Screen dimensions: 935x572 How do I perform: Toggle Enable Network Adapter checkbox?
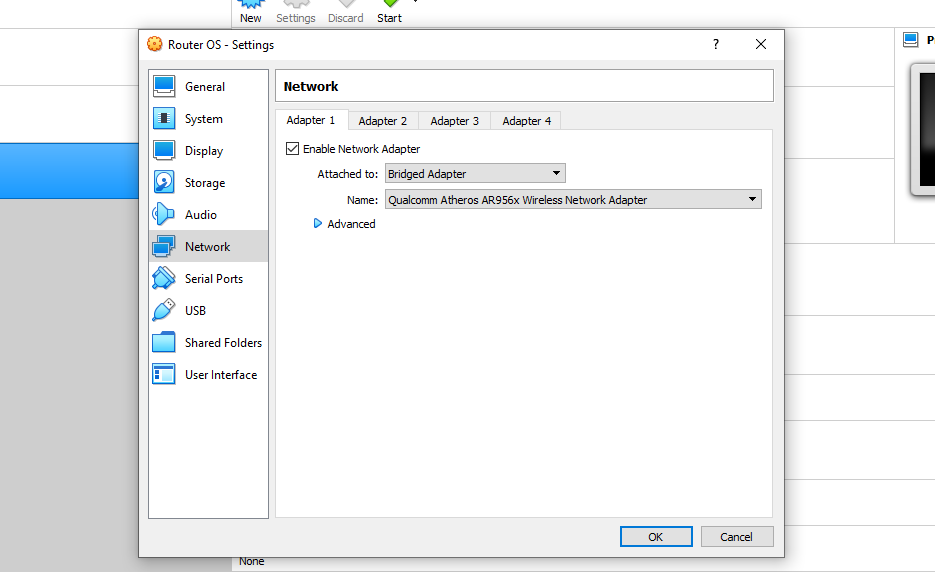click(292, 149)
